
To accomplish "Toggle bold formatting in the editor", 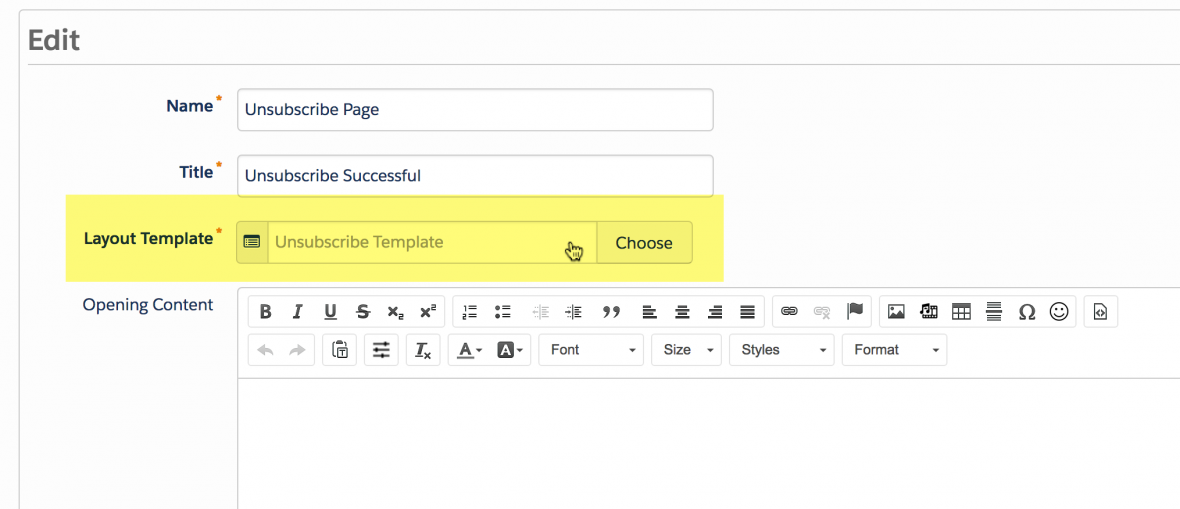I will (265, 312).
